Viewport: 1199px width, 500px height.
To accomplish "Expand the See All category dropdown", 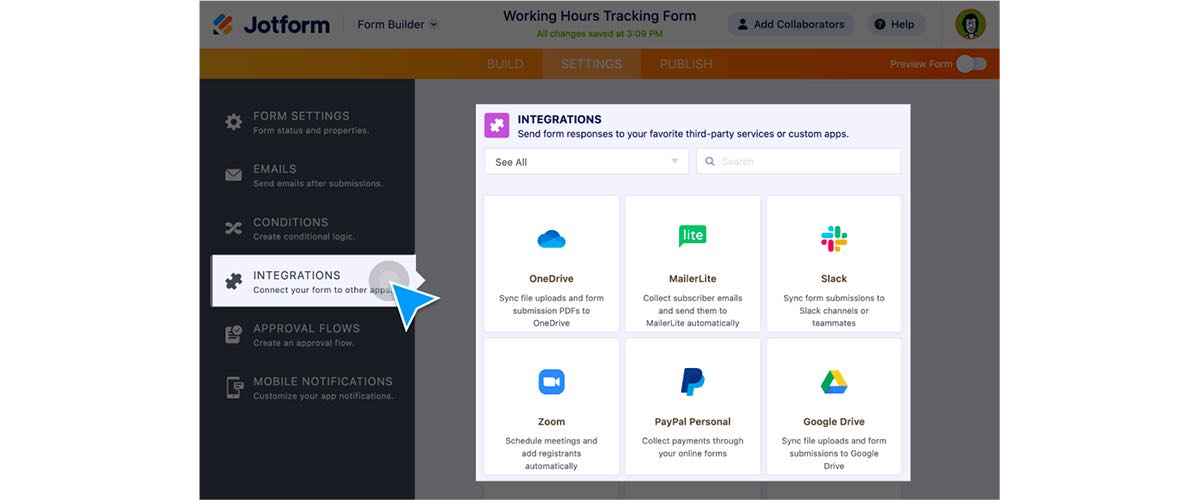I will (x=587, y=161).
